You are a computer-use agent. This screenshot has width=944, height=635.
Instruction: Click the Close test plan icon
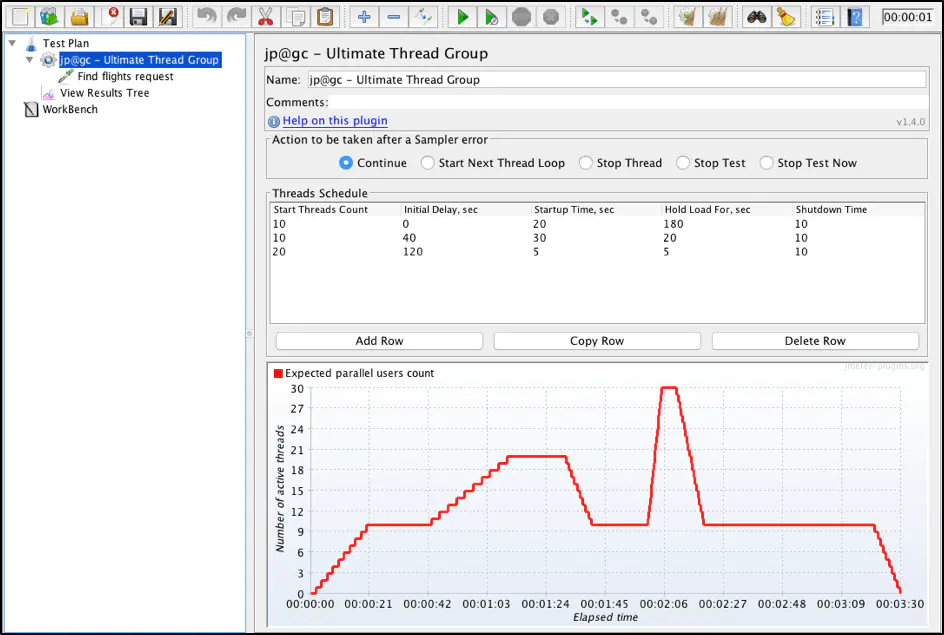(x=110, y=16)
